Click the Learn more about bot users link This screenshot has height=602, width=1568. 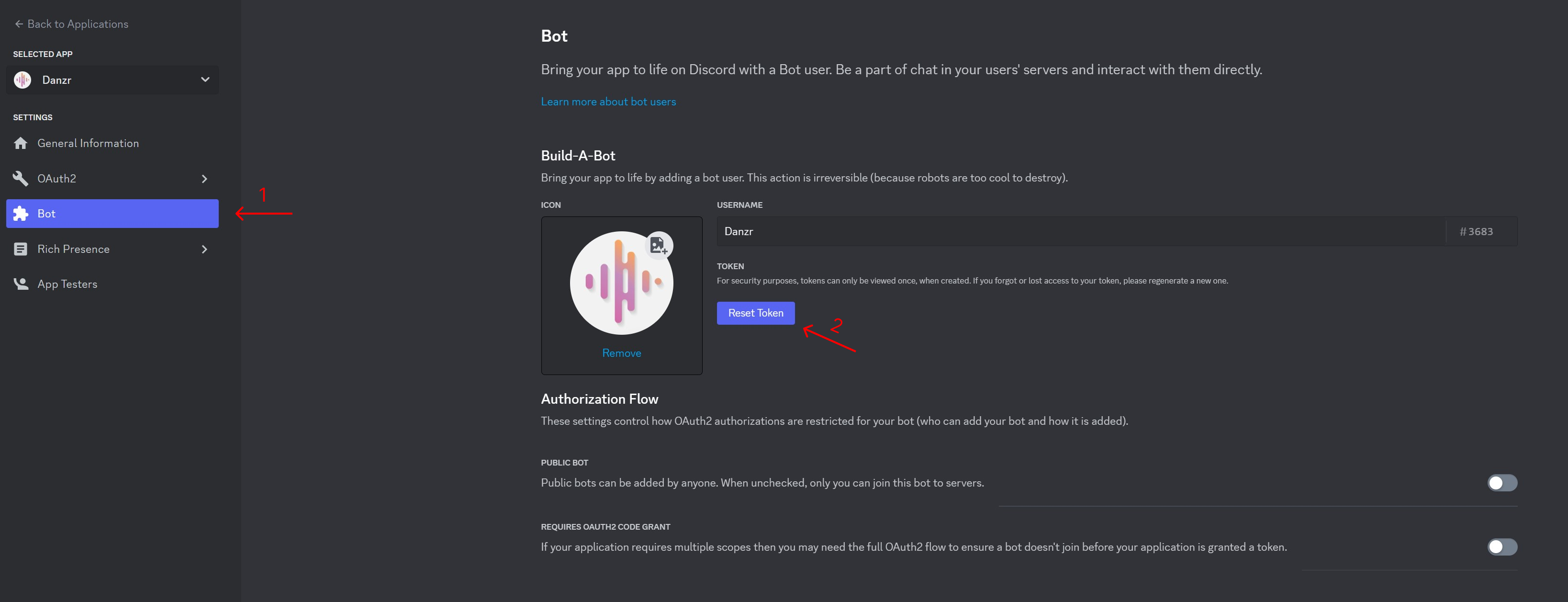608,102
